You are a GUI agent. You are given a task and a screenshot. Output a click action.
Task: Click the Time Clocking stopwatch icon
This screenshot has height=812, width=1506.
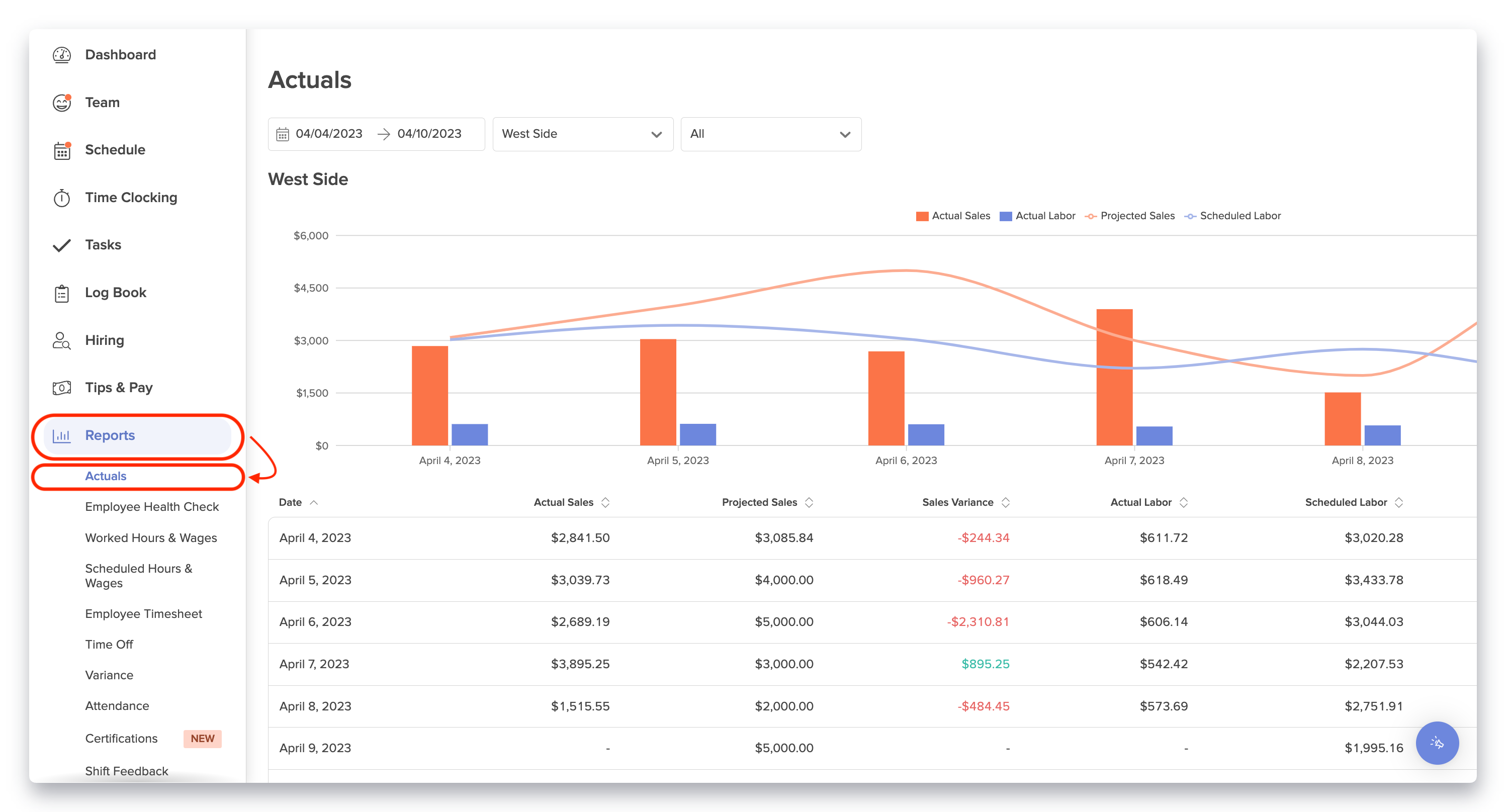61,198
